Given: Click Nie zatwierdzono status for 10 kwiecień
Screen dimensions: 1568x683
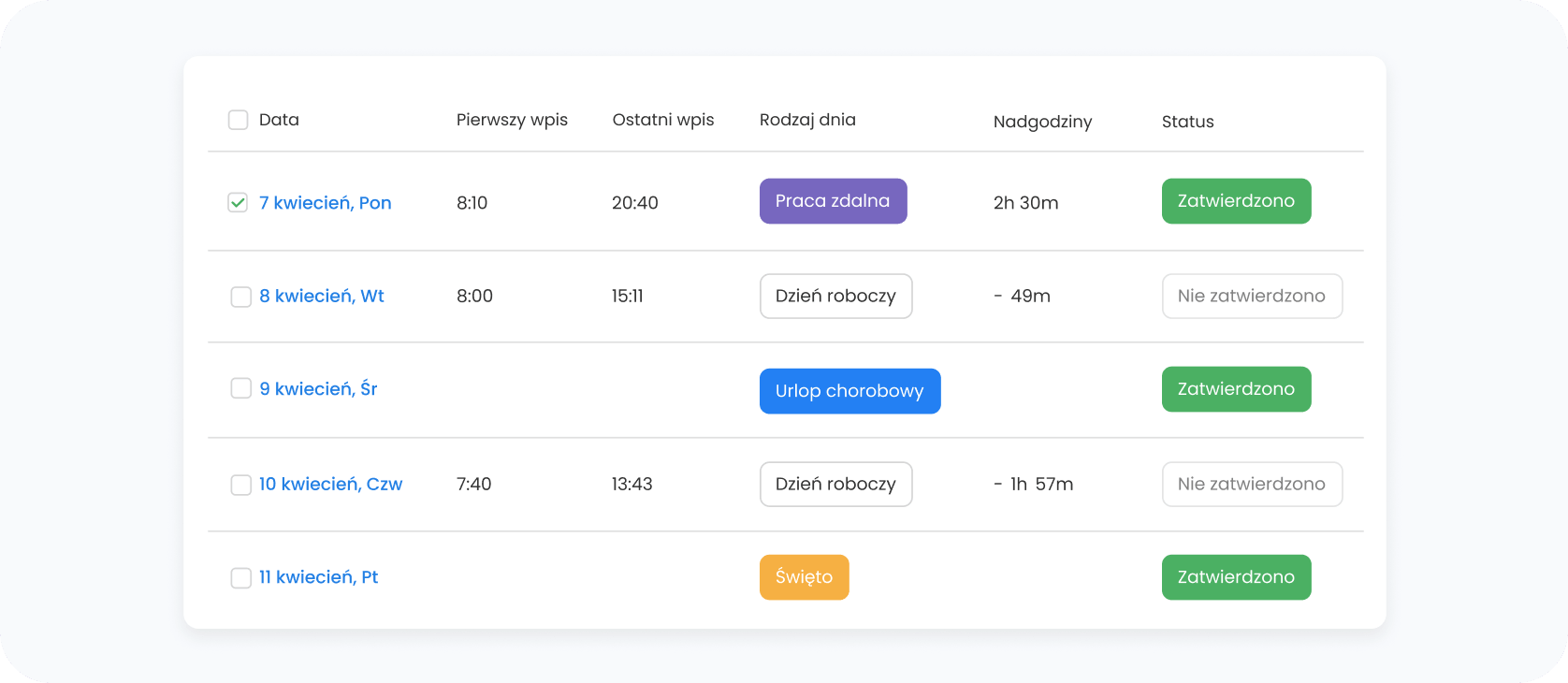Looking at the screenshot, I should coord(1251,484).
